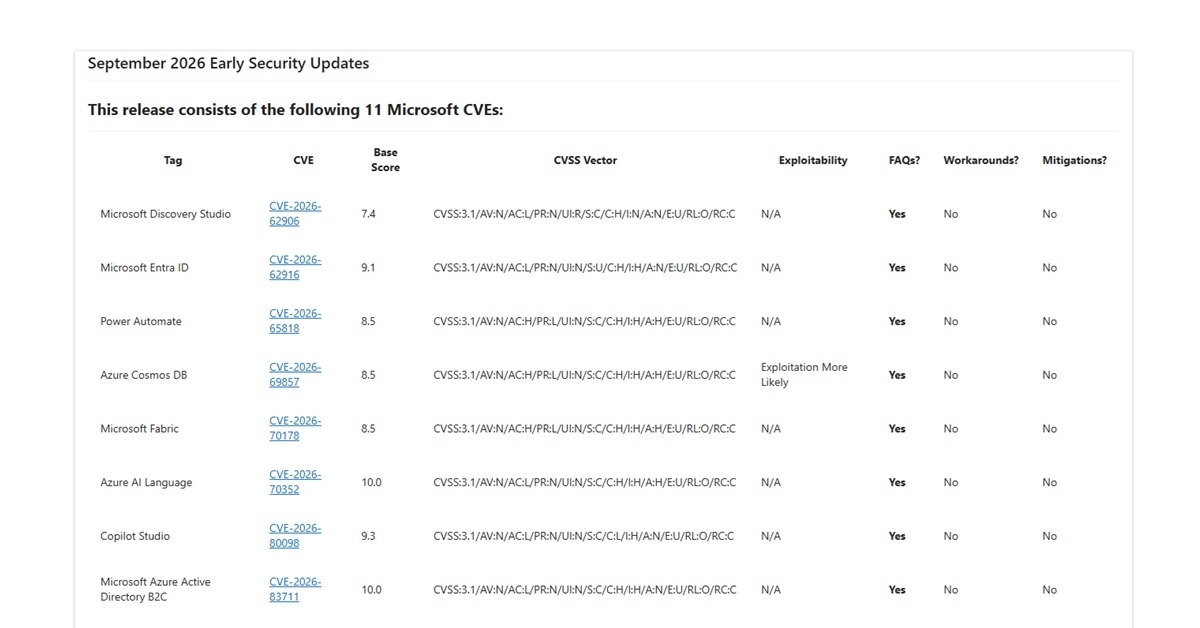Open the CVE-2026-65818 link
This screenshot has width=1200, height=628.
[x=295, y=321]
